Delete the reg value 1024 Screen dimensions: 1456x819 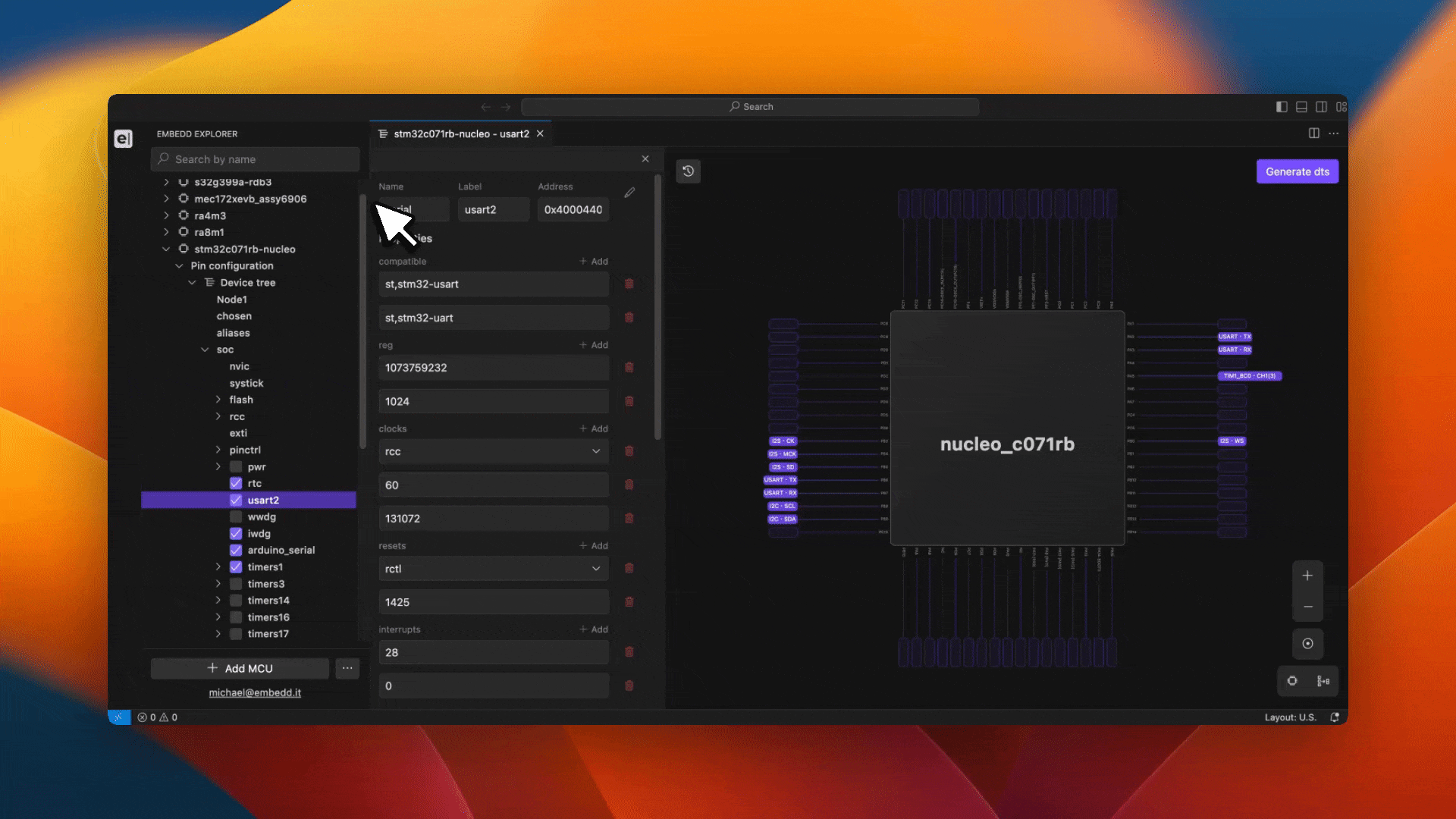[x=629, y=401]
